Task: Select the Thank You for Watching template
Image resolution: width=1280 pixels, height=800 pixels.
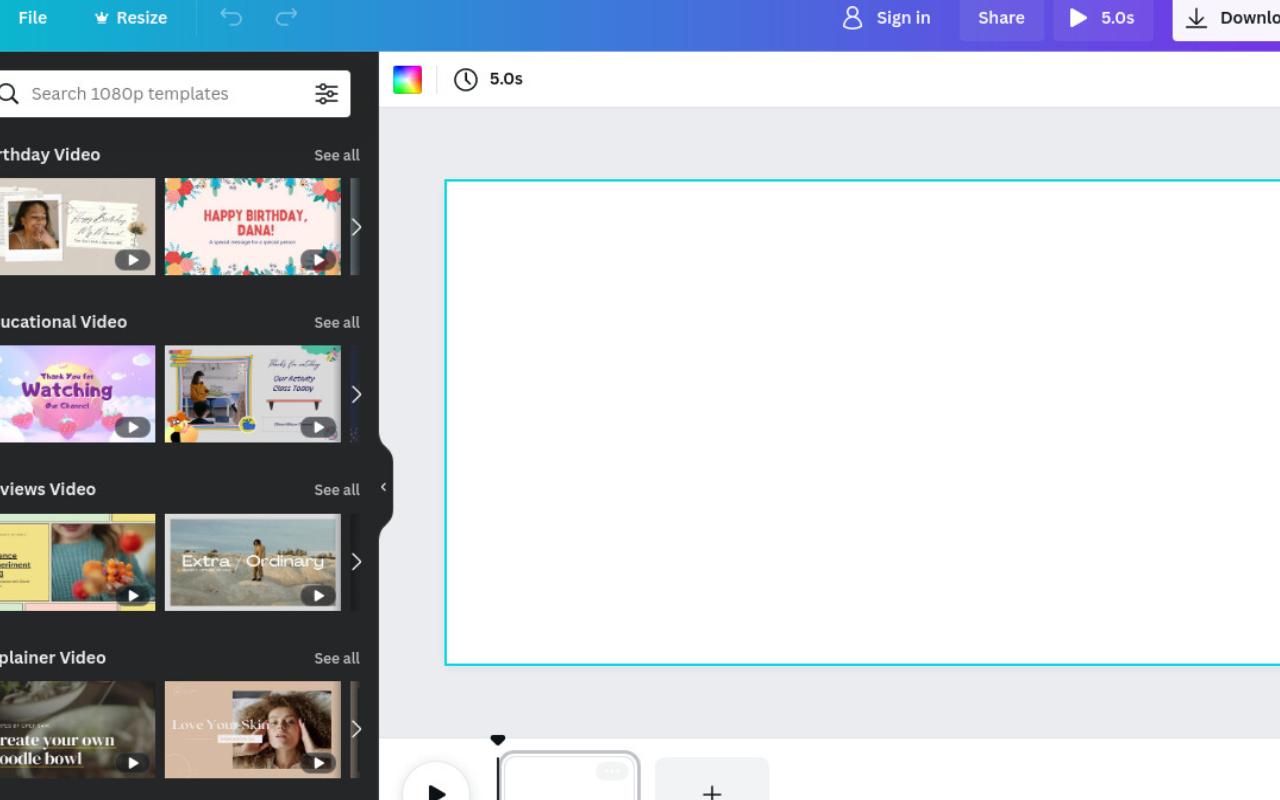Action: pos(77,394)
